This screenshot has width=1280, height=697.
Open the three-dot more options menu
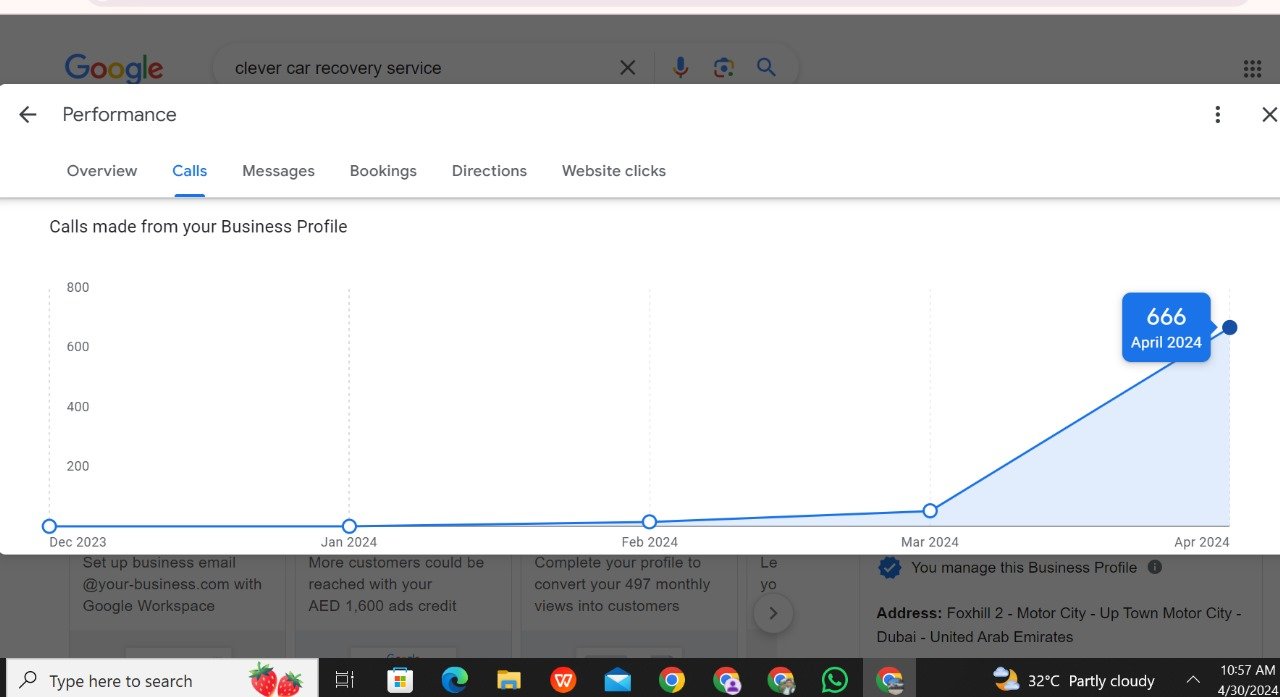coord(1217,115)
